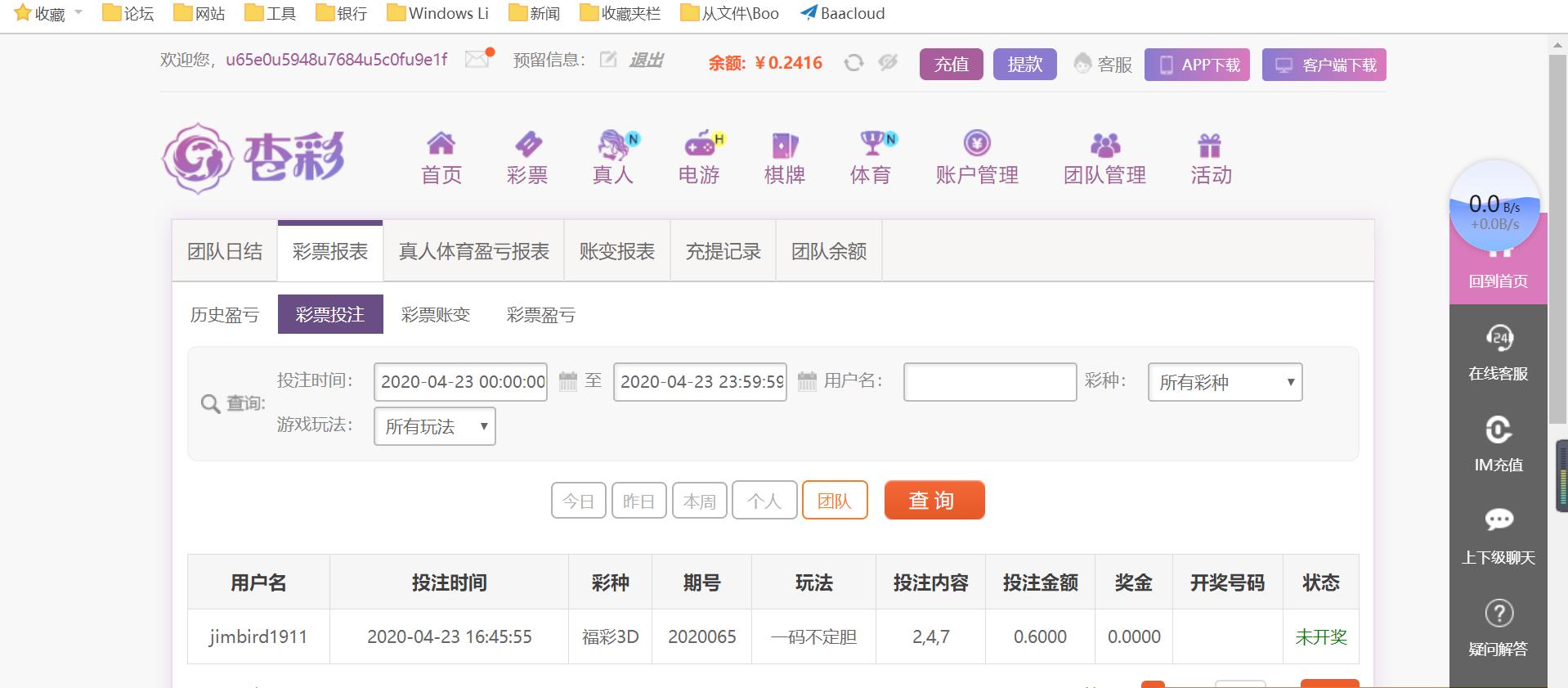The height and width of the screenshot is (688, 1568).
Task: Open 棋牌 card games icon
Action: 785,145
